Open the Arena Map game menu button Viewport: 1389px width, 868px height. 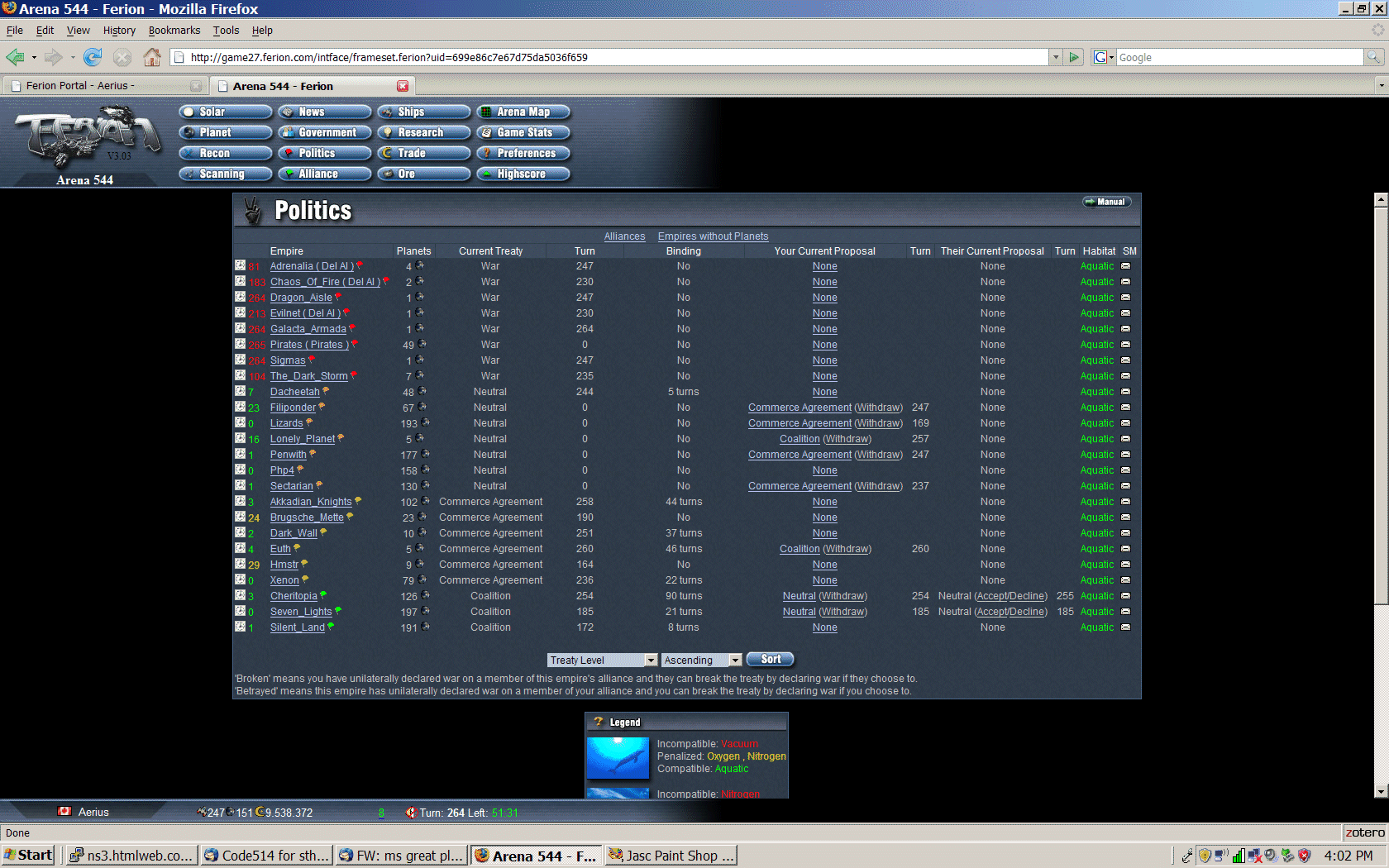523,112
